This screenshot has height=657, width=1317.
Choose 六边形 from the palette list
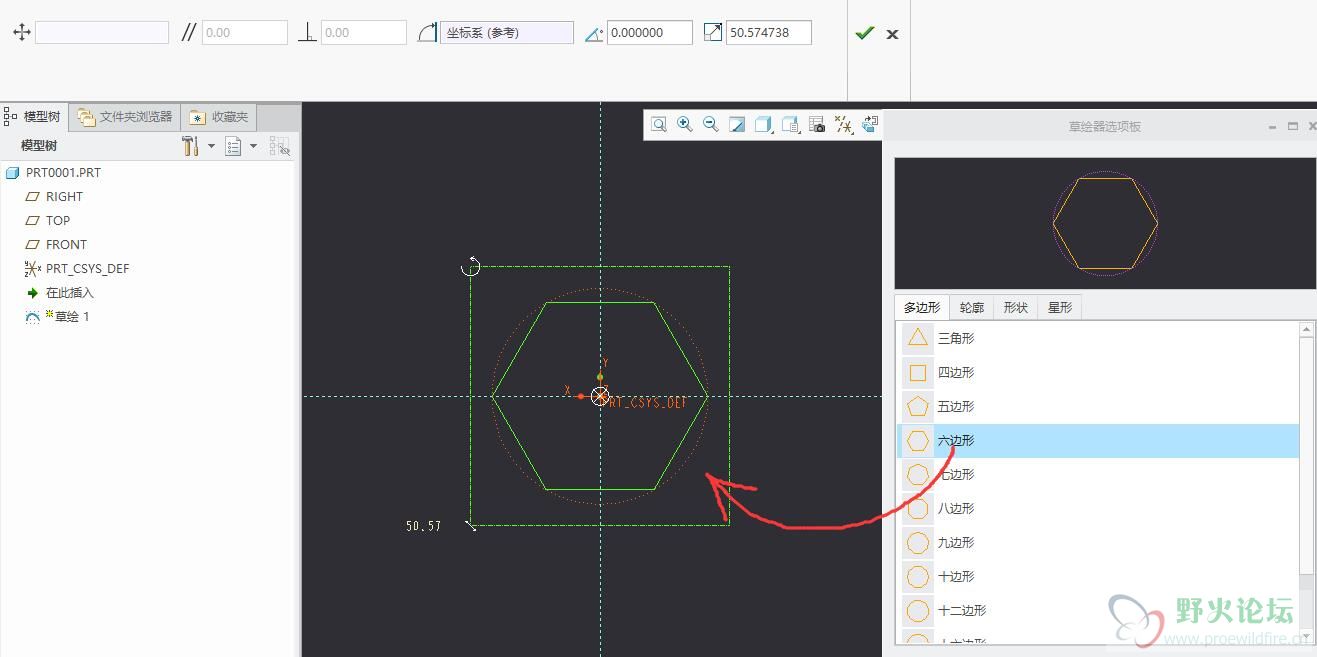click(1098, 440)
